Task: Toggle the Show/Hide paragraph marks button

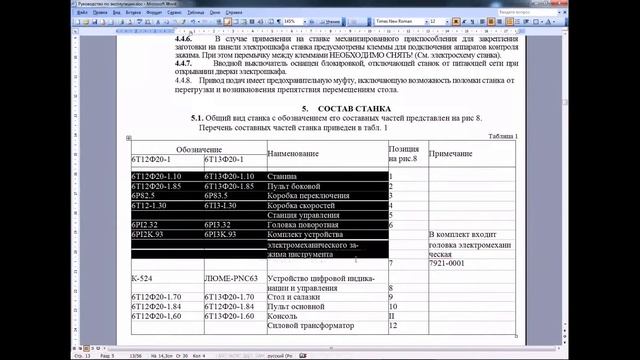Action: (278, 22)
